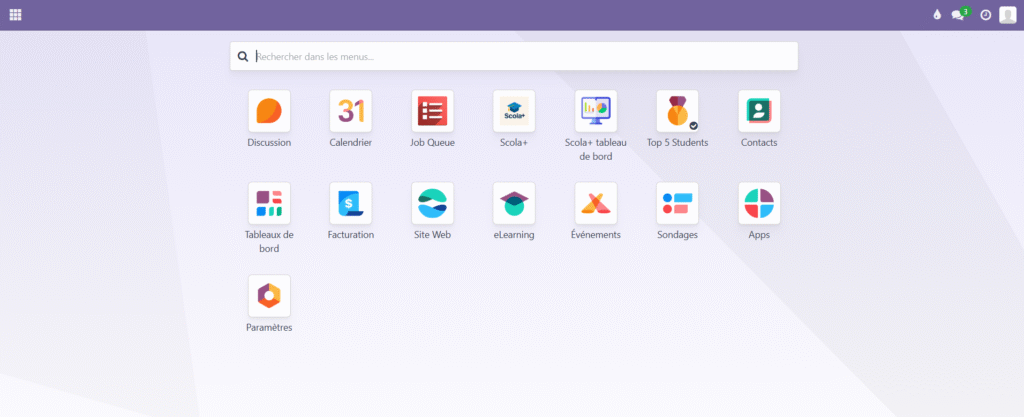Click the menu search field
Viewport: 1024px width, 417px height.
click(520, 57)
